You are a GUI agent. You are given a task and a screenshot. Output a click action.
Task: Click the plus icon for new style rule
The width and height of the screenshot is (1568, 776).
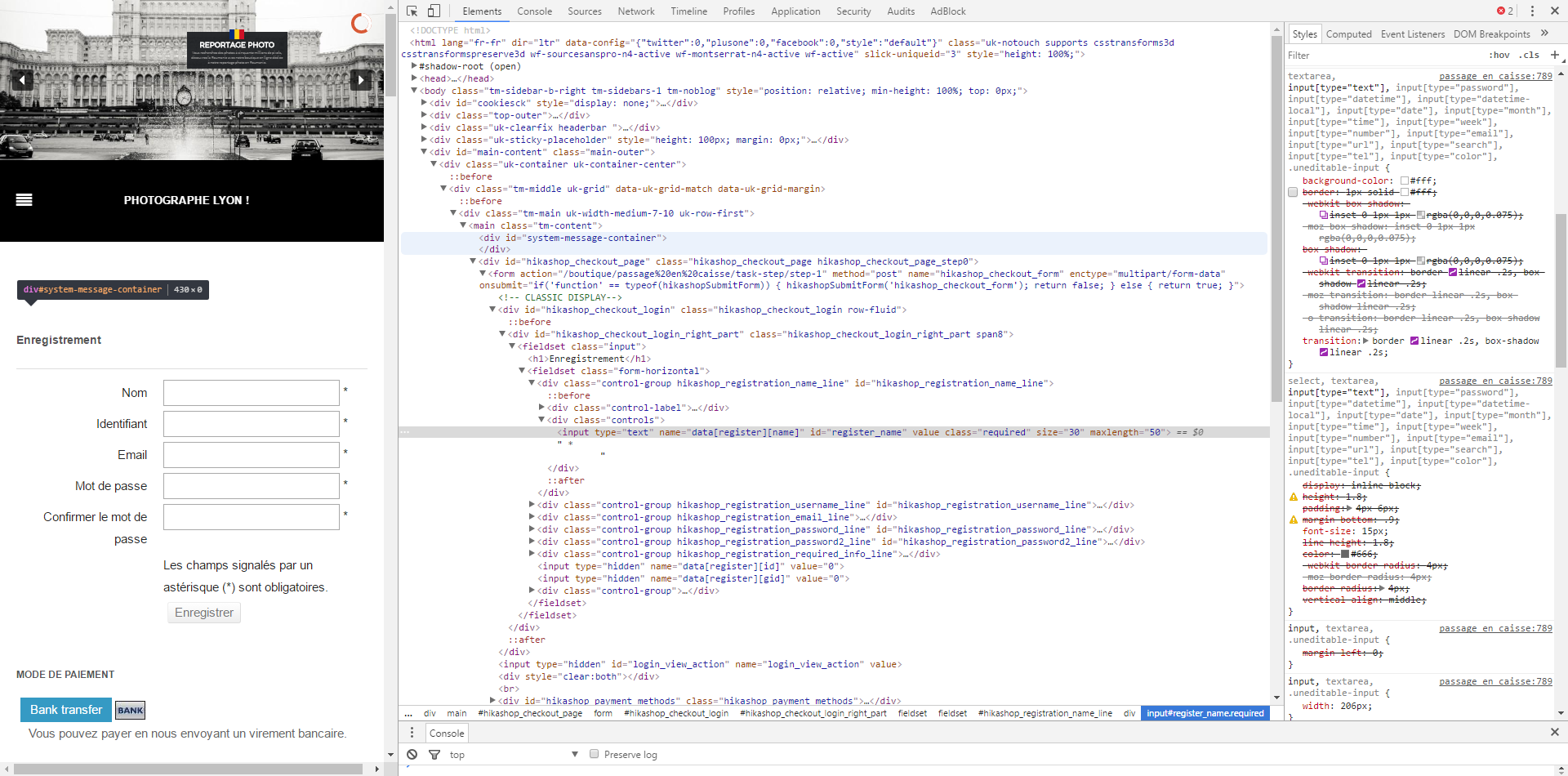(x=1554, y=55)
